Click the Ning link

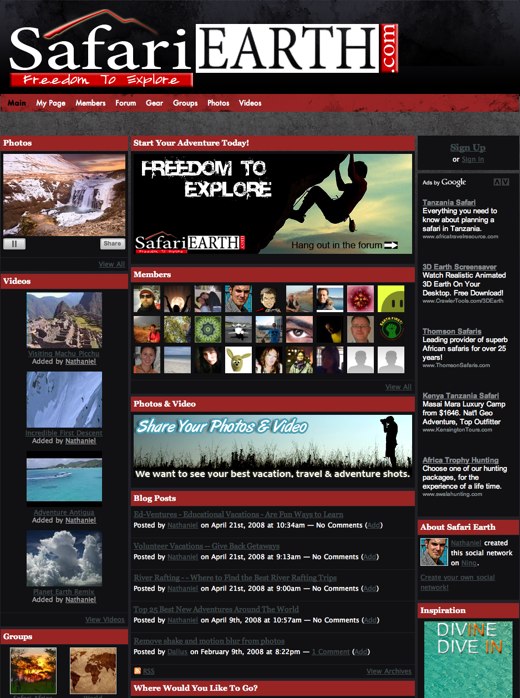click(469, 563)
